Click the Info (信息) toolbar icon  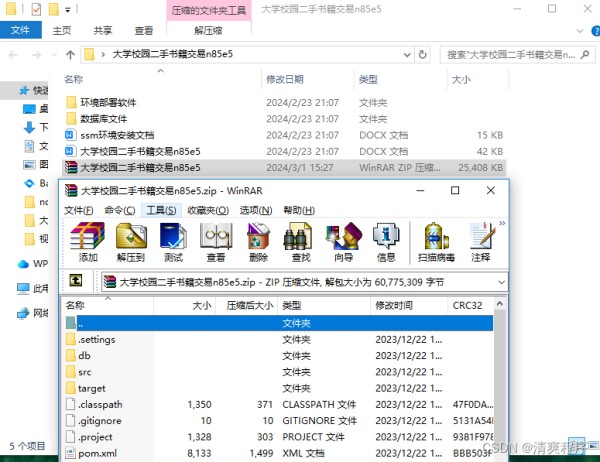click(386, 242)
